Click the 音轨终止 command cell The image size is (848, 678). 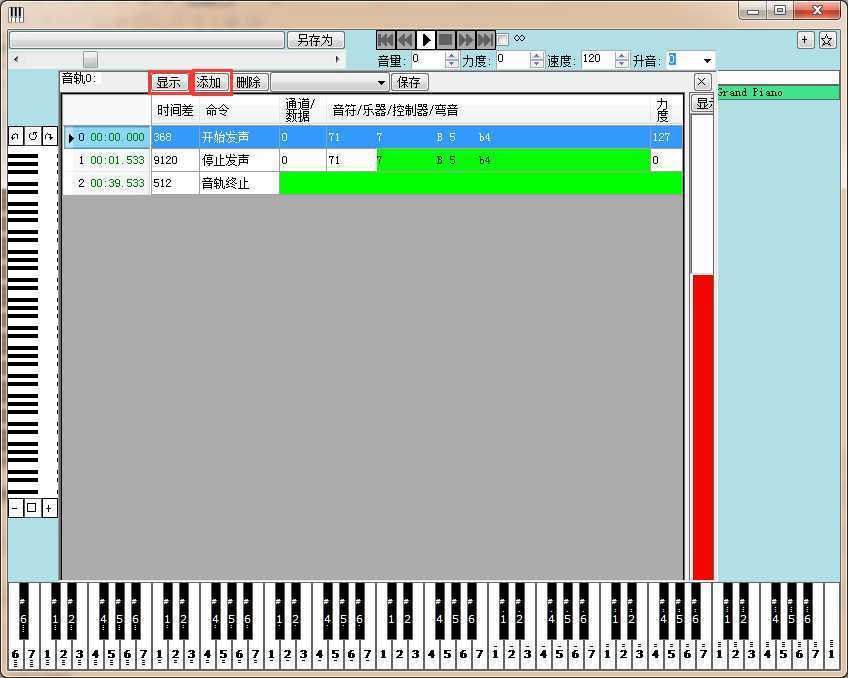[x=238, y=183]
